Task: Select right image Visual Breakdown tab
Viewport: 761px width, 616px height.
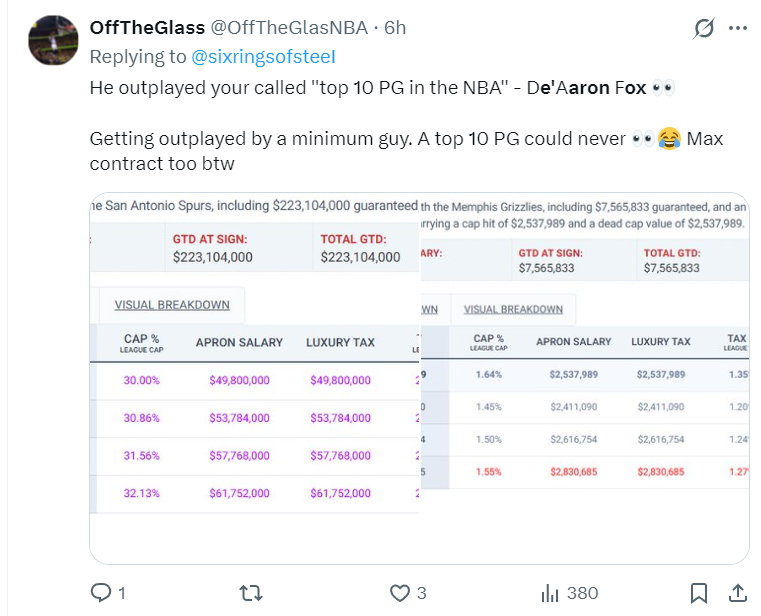Action: coord(513,309)
